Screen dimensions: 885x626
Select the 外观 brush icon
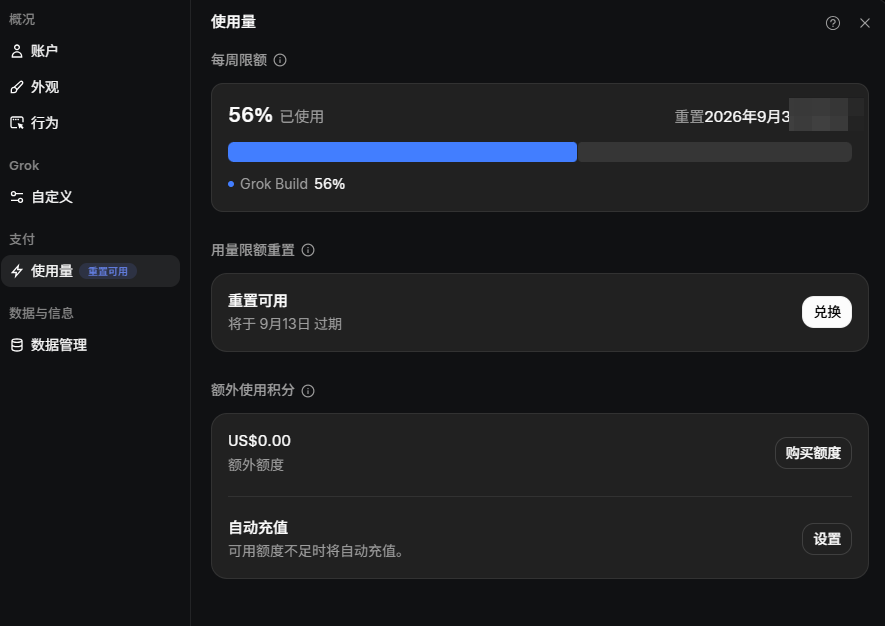tap(17, 87)
